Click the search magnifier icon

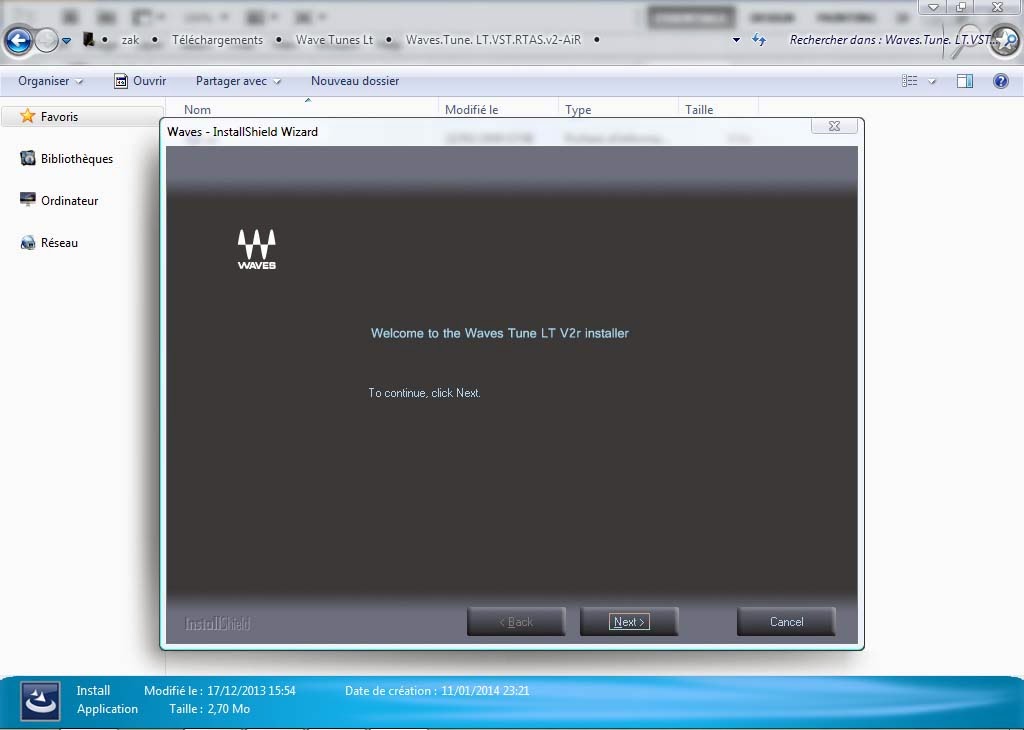(x=1004, y=40)
